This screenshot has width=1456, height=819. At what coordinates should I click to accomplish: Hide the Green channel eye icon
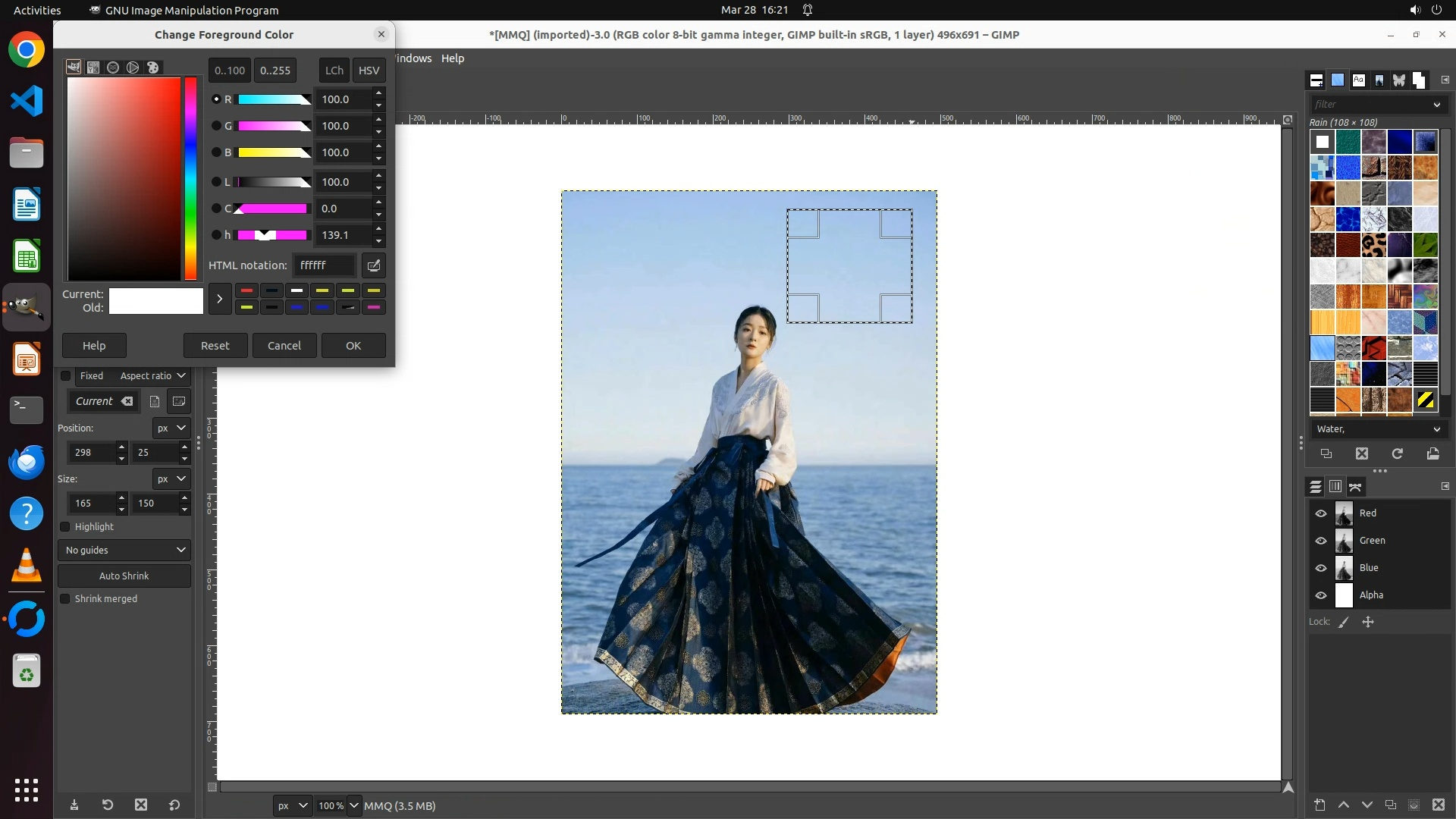point(1320,541)
